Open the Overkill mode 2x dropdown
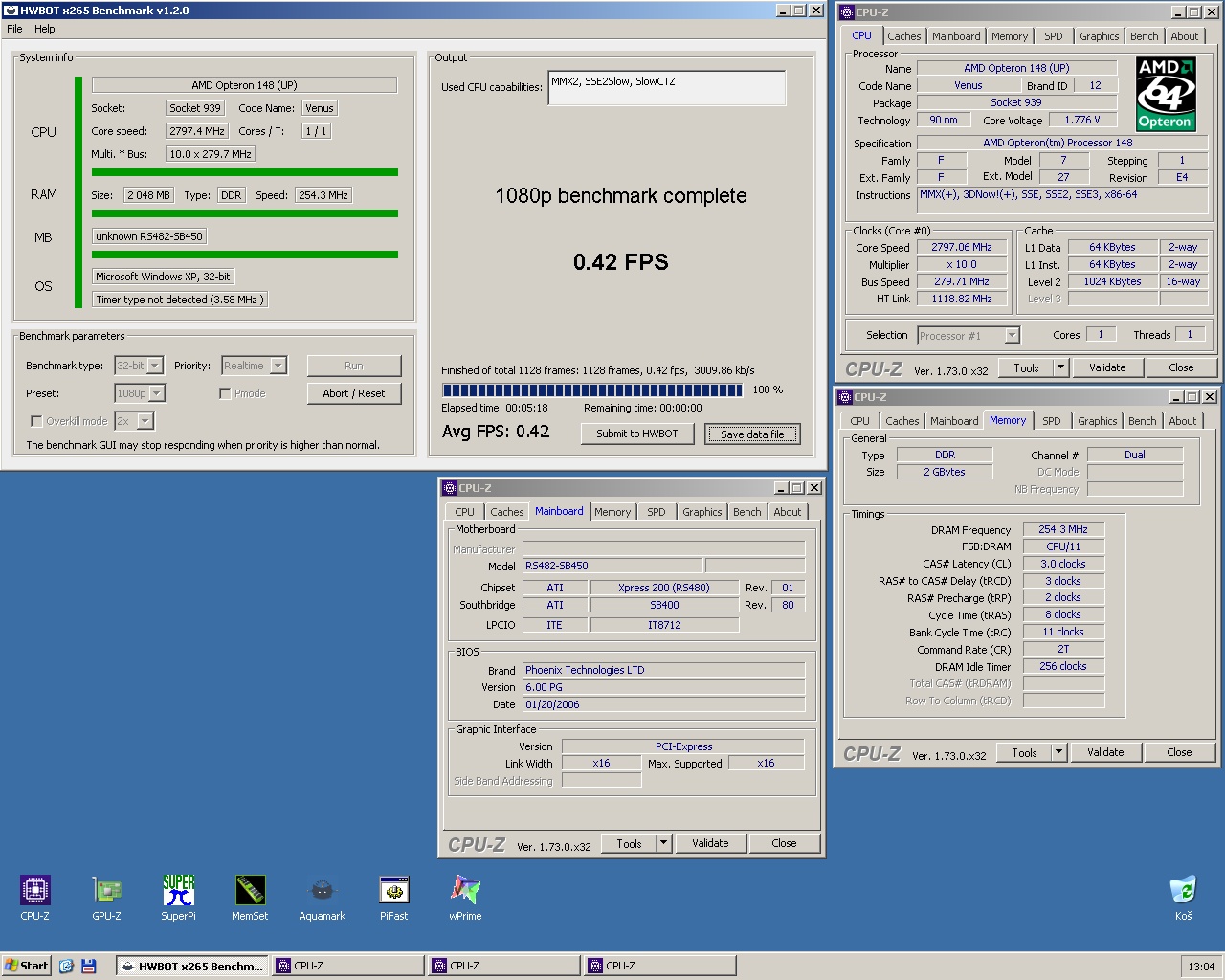Image resolution: width=1225 pixels, height=980 pixels. tap(145, 421)
